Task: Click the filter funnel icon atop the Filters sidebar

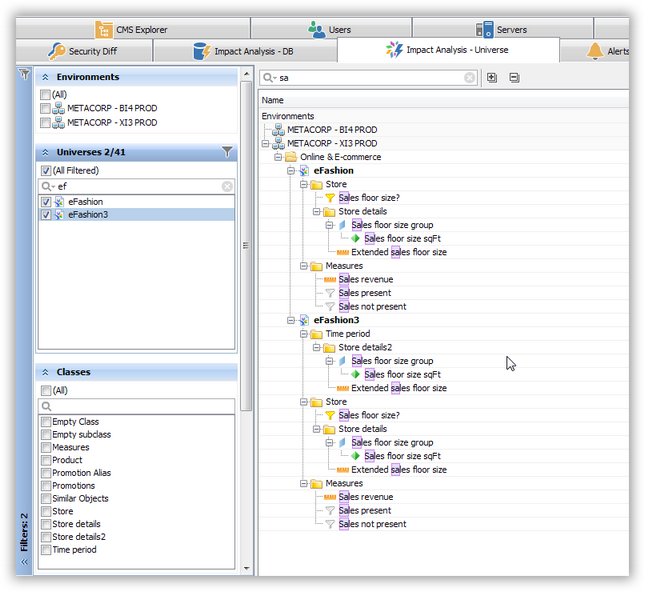Action: [24, 74]
